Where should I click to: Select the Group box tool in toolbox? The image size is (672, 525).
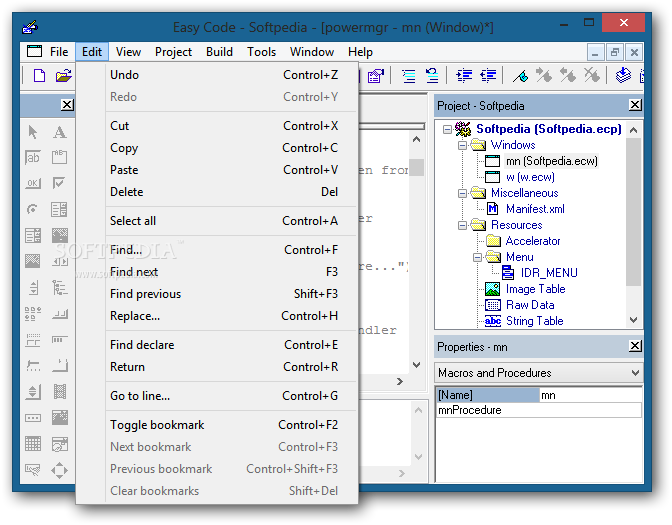pos(60,157)
